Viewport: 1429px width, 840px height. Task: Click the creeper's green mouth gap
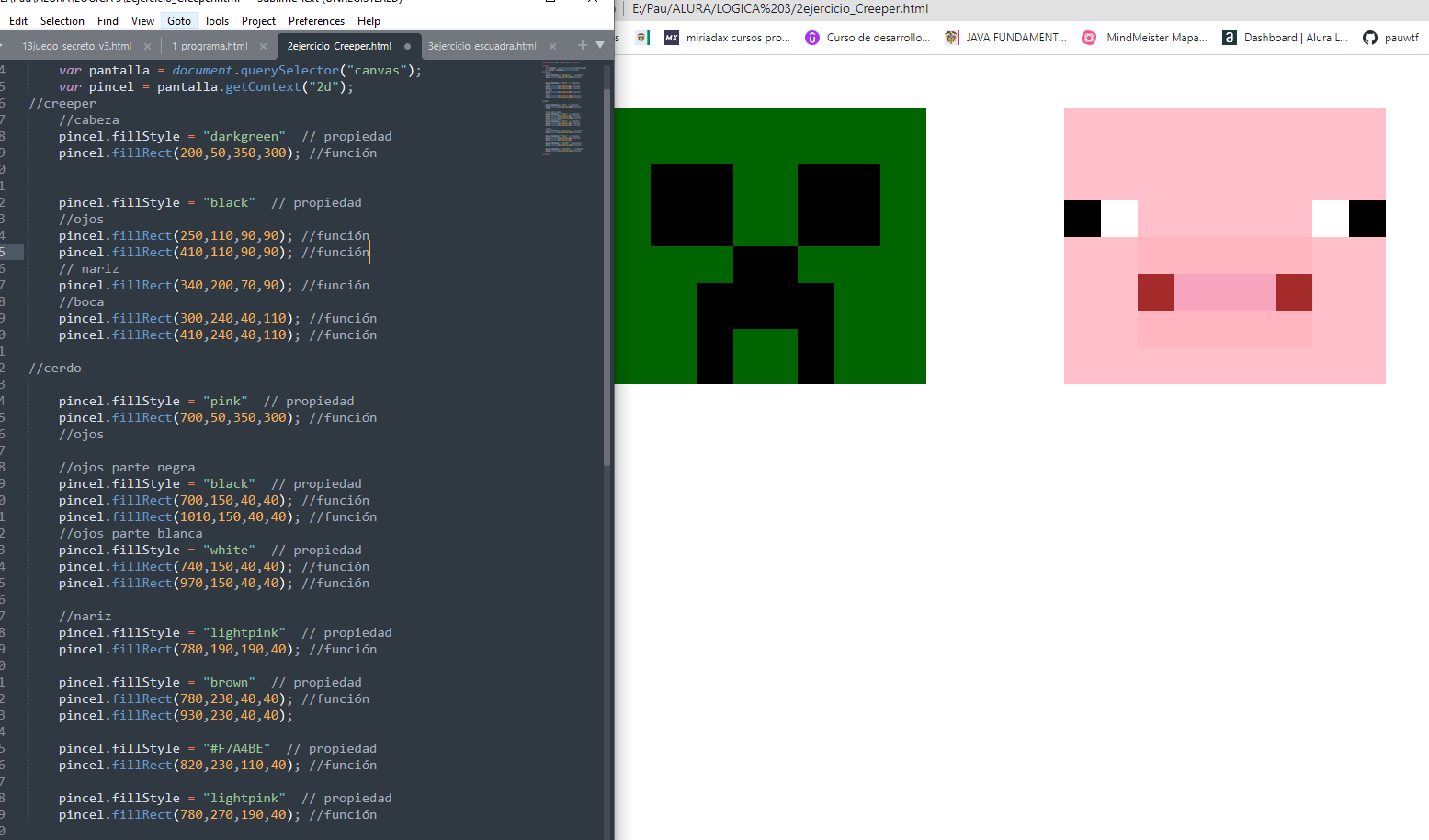click(766, 357)
